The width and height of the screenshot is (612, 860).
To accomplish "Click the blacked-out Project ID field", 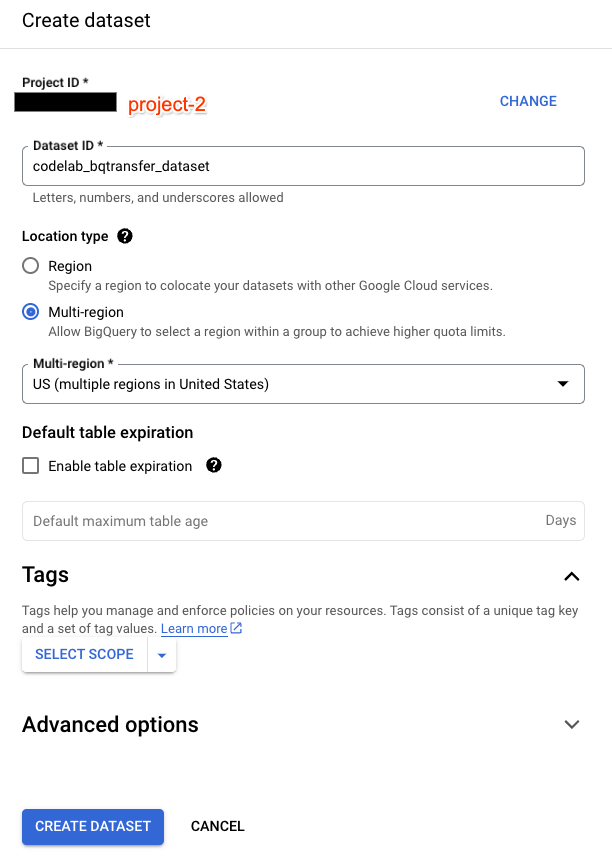I will 65,101.
